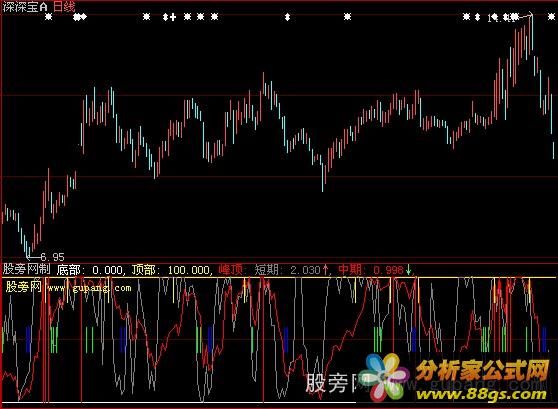
Task: Open the www.88gs.com link
Action: tap(481, 395)
